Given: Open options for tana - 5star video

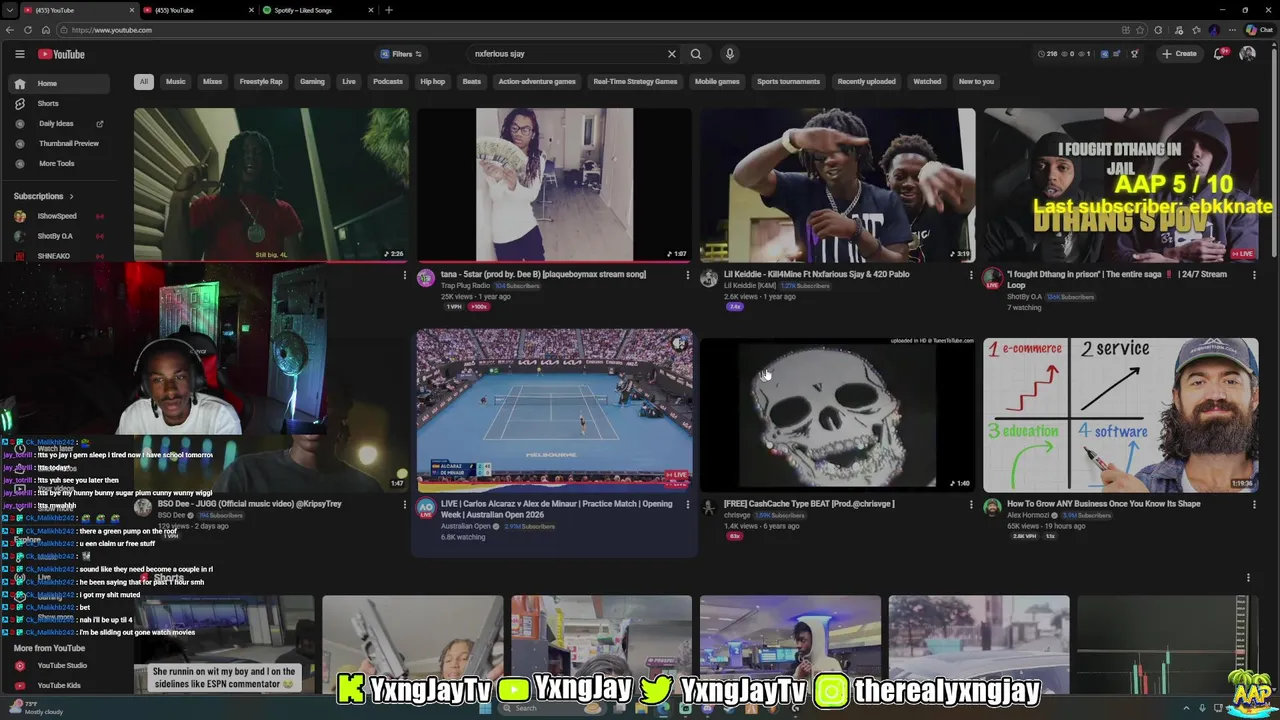Looking at the screenshot, I should (x=688, y=275).
